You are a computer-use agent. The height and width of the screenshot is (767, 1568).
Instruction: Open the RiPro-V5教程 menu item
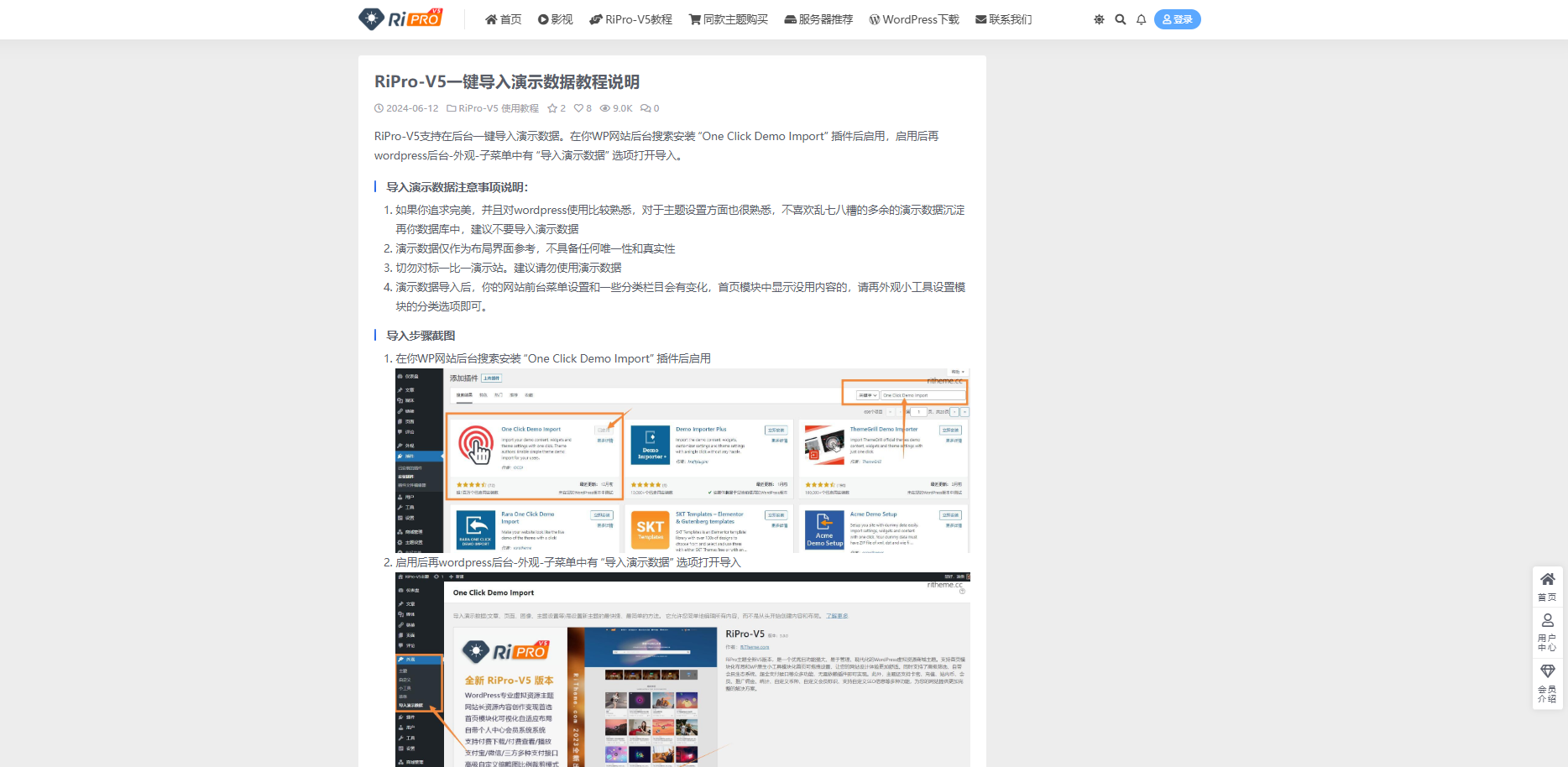pyautogui.click(x=630, y=19)
